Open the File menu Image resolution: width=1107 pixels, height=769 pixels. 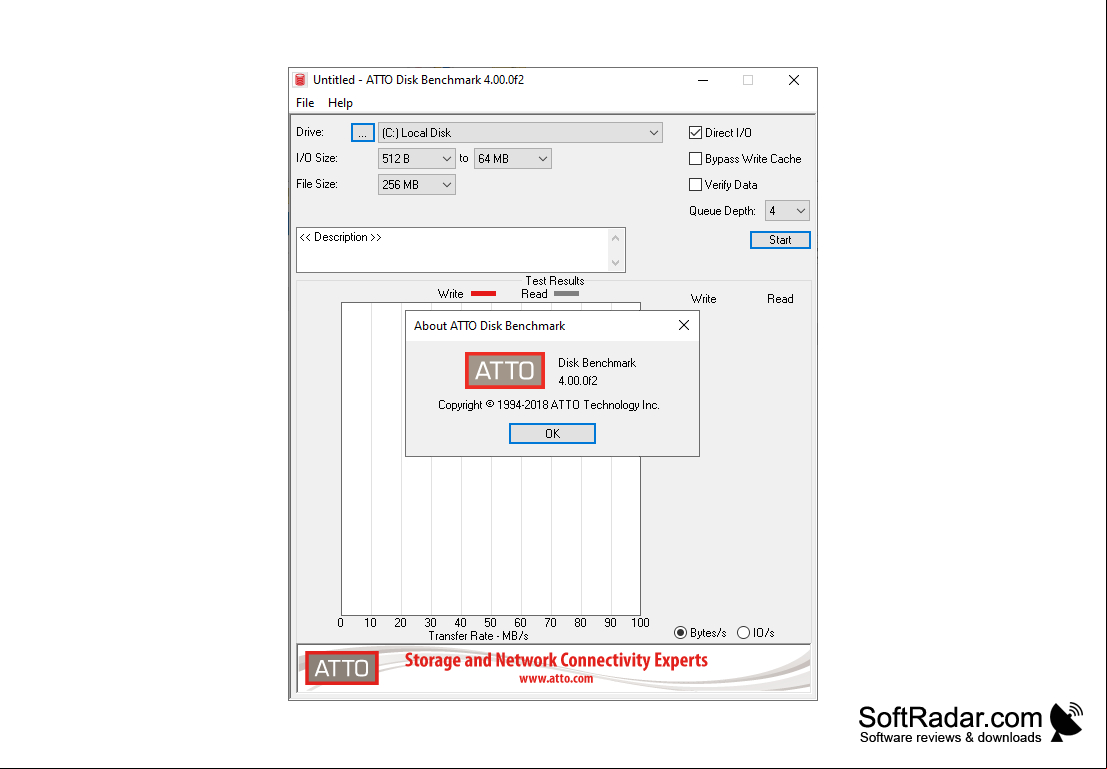305,103
